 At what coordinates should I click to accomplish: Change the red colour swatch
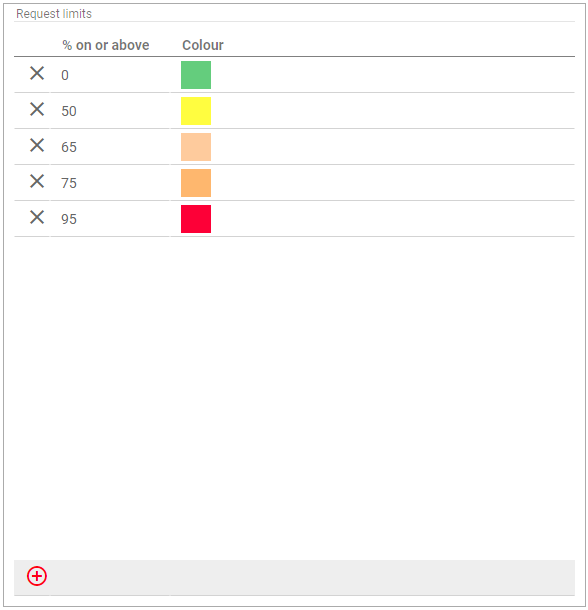click(x=196, y=219)
